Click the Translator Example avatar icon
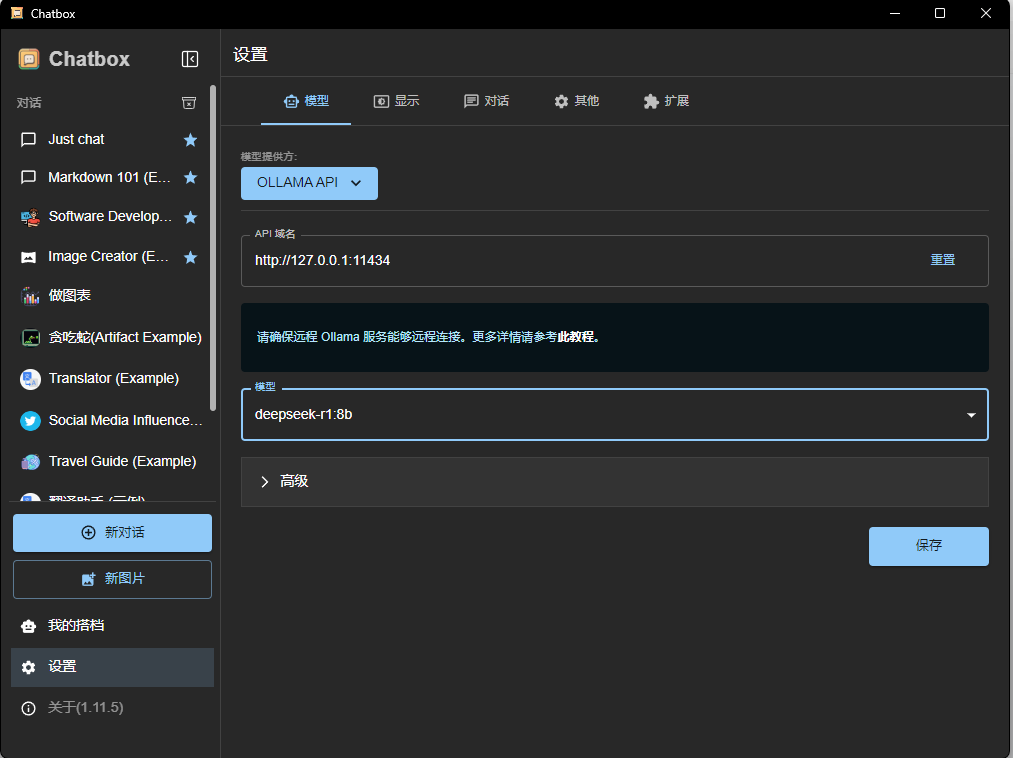The height and width of the screenshot is (758, 1013). pos(30,379)
